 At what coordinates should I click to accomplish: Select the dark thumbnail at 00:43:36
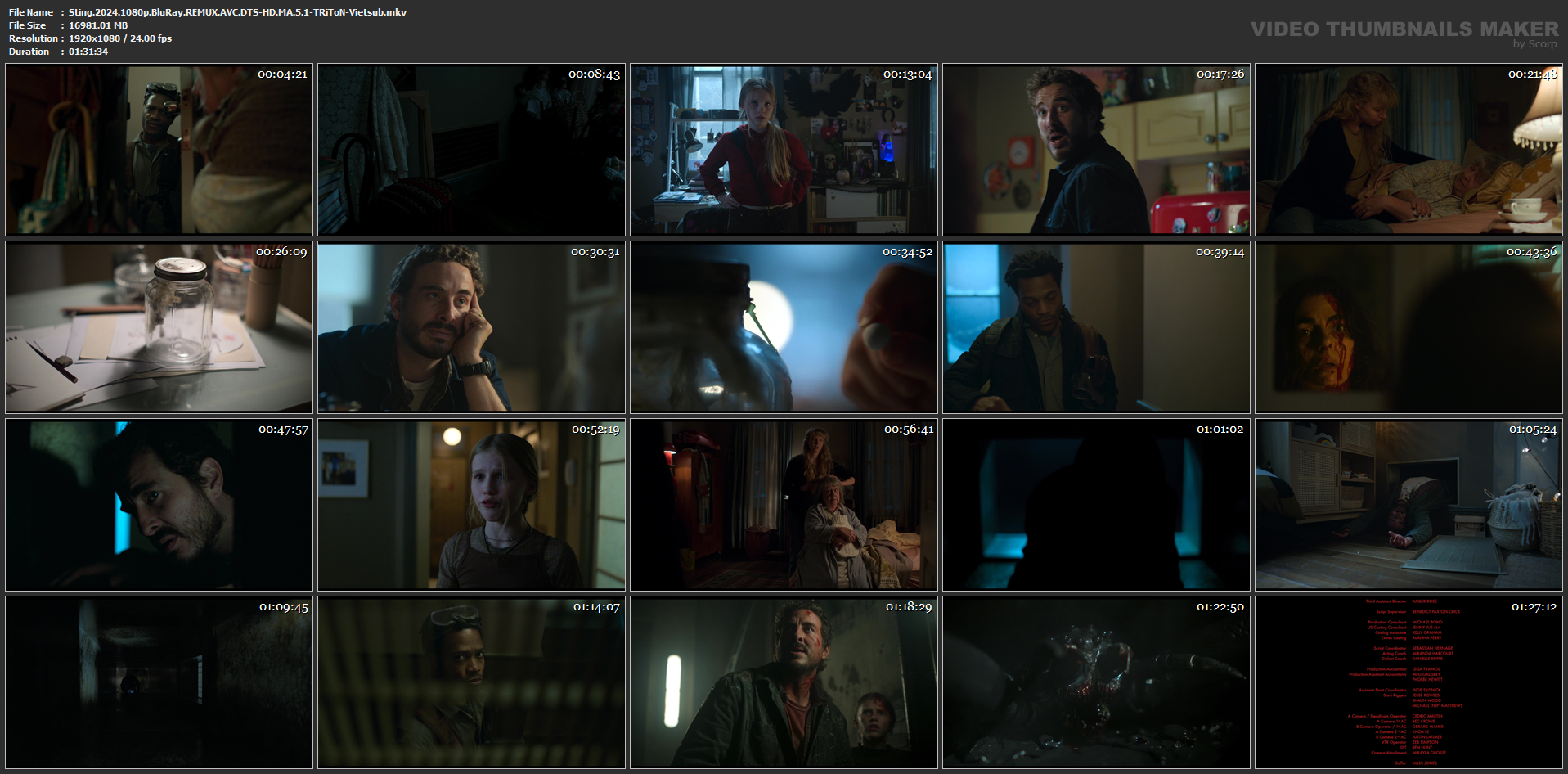tap(1409, 327)
